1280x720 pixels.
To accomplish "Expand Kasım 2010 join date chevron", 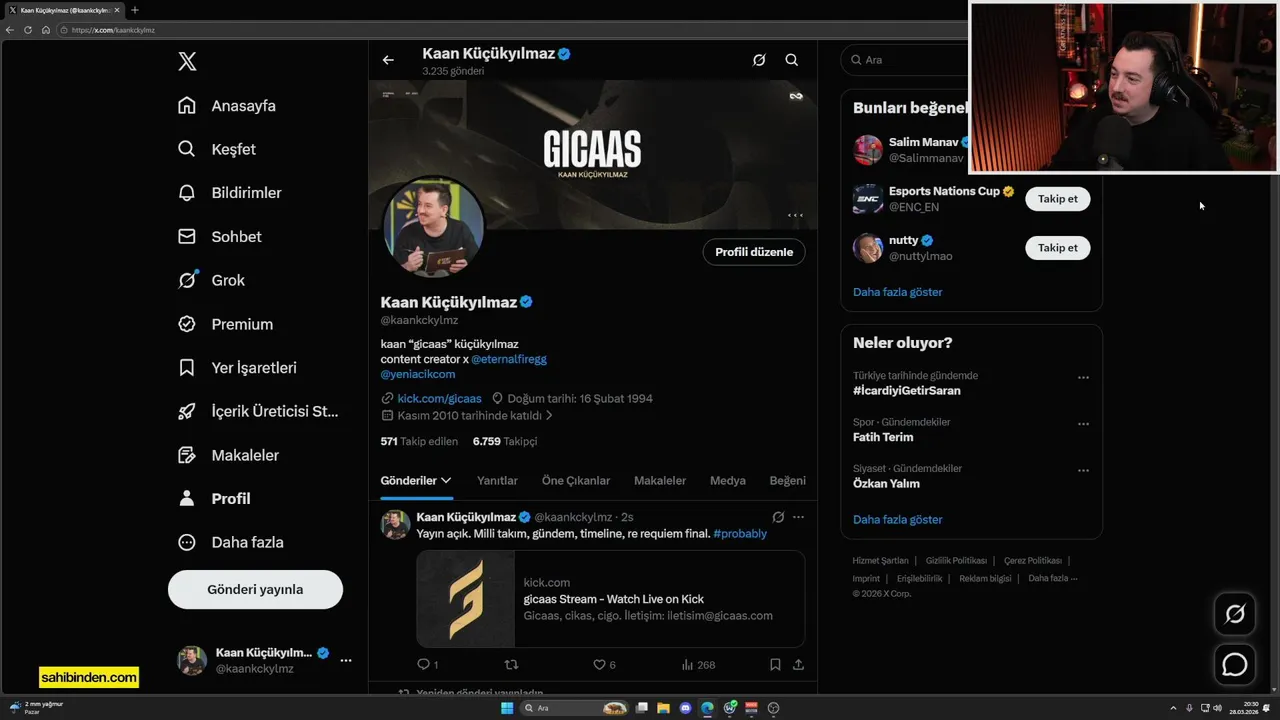I will (x=549, y=415).
